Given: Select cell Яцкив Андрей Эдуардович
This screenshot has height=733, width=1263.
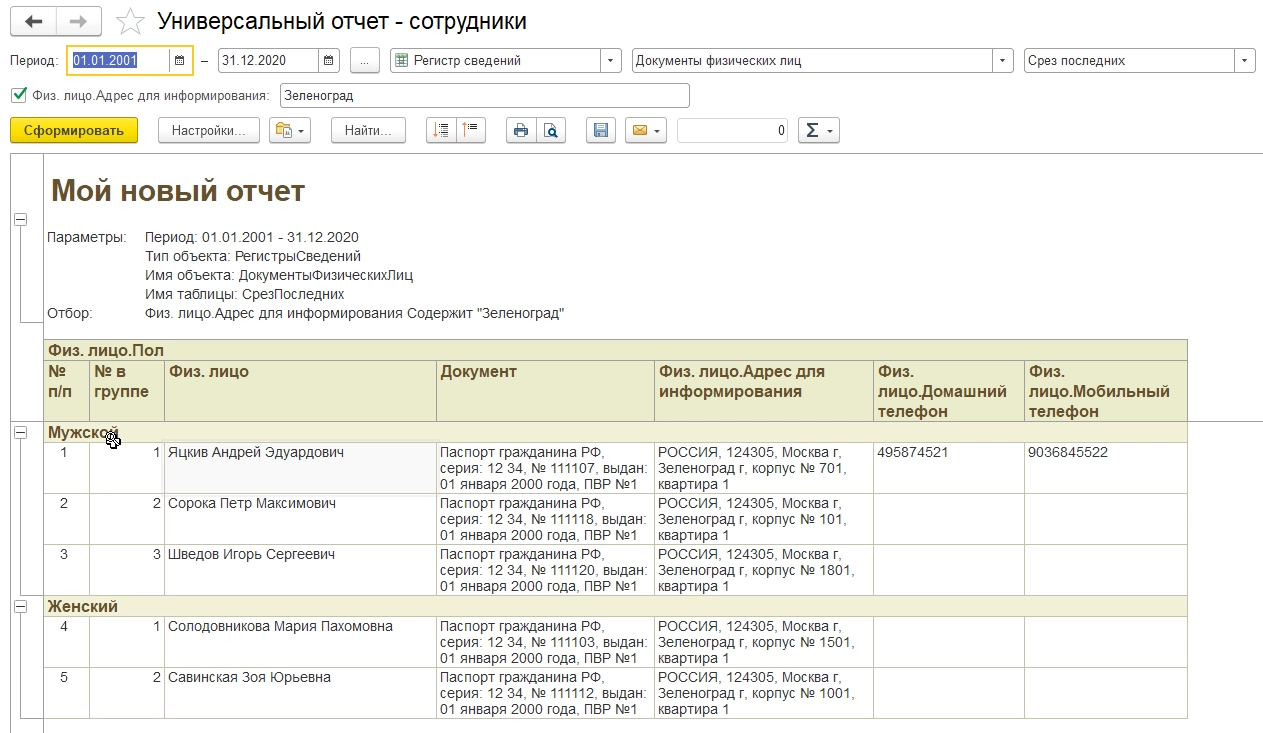Looking at the screenshot, I should coord(300,468).
